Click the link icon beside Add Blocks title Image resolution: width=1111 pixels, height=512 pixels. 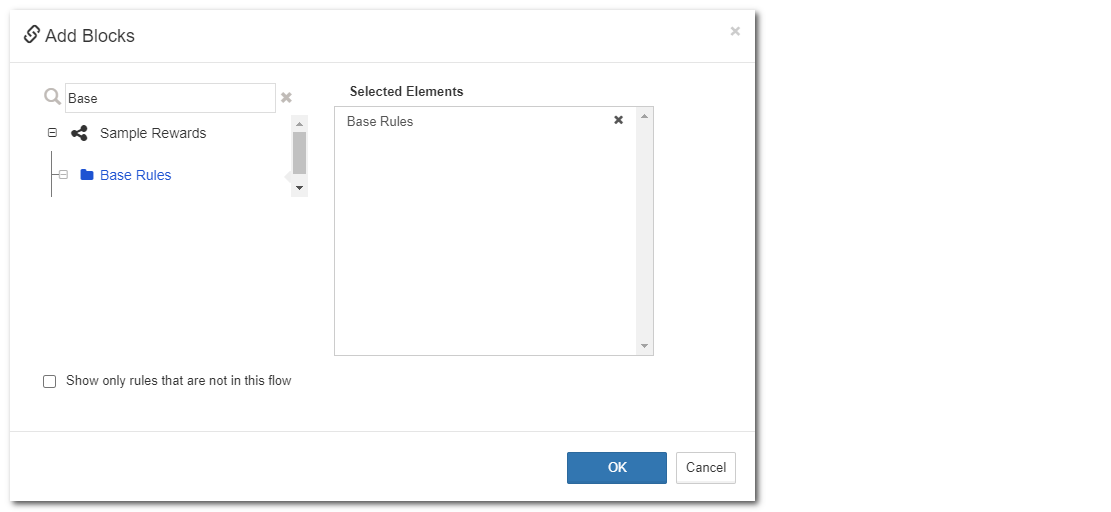31,35
